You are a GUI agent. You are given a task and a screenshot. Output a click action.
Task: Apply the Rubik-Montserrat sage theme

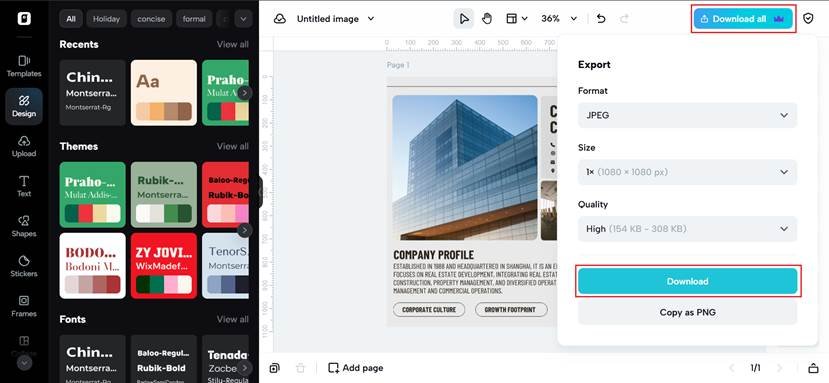[164, 195]
